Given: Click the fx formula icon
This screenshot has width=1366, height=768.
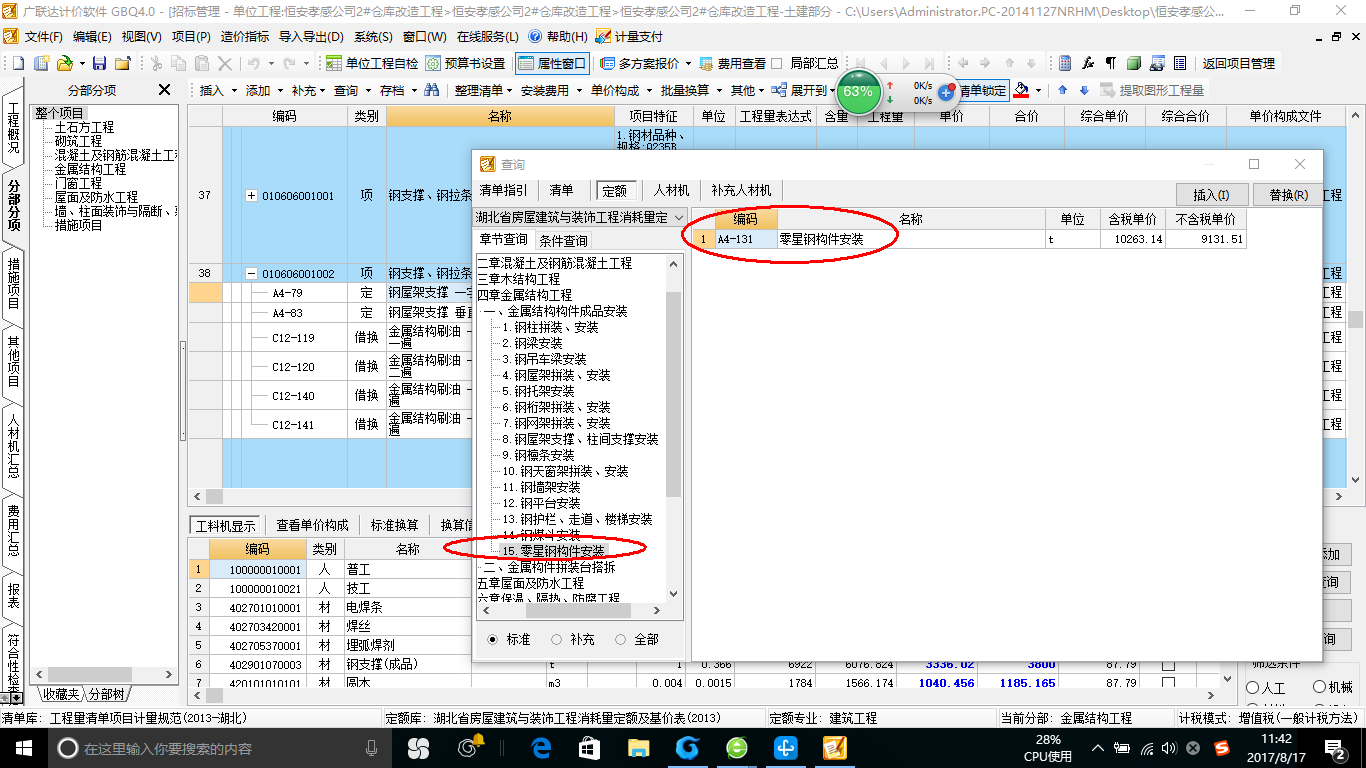Looking at the screenshot, I should (x=1088, y=63).
